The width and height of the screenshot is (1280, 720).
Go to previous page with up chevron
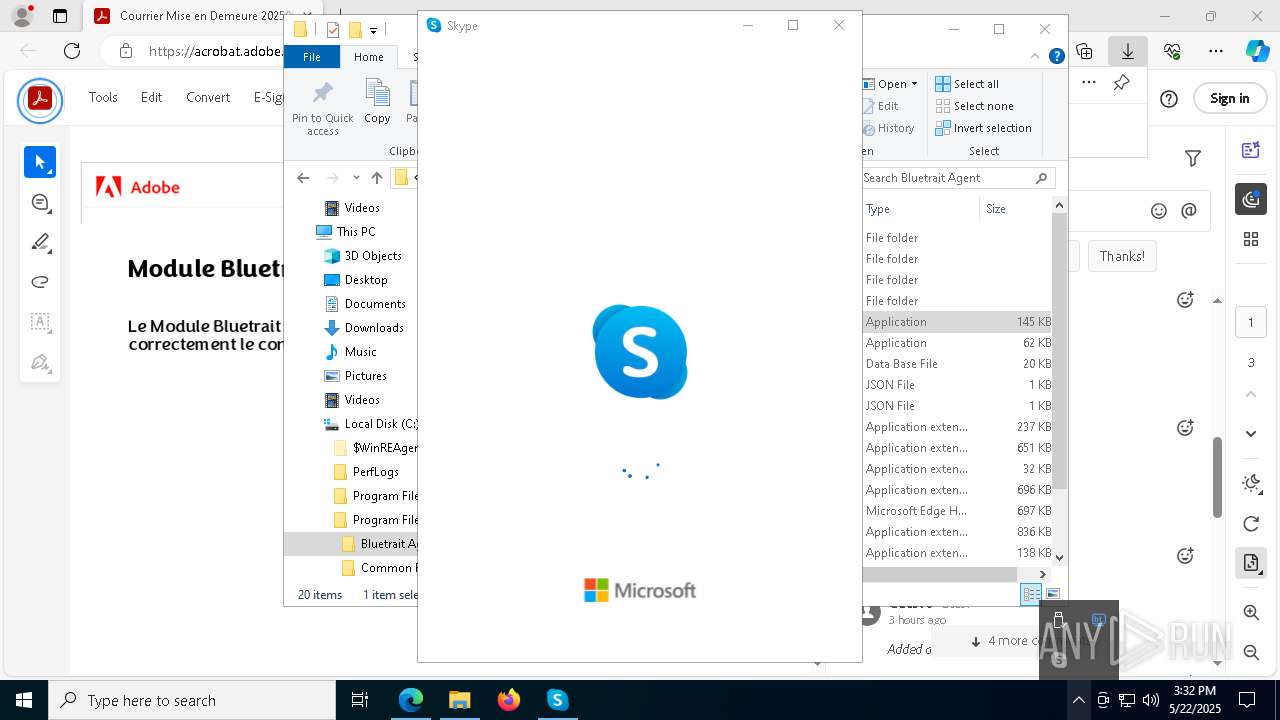(x=1251, y=394)
